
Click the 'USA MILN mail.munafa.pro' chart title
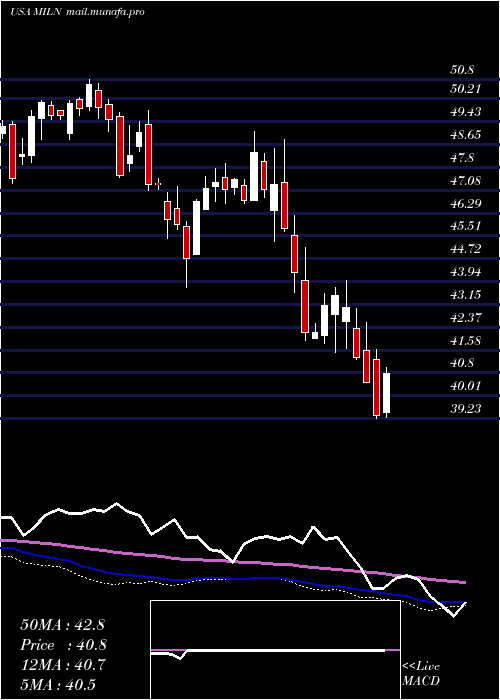click(x=77, y=12)
